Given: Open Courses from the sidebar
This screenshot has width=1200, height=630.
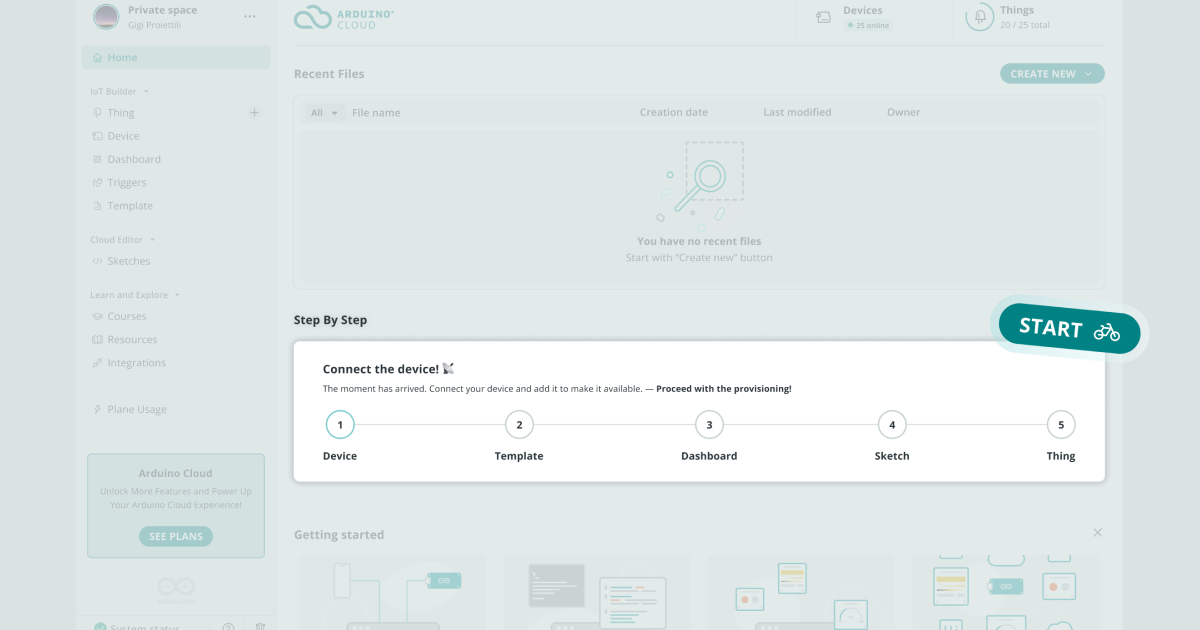Looking at the screenshot, I should (127, 316).
